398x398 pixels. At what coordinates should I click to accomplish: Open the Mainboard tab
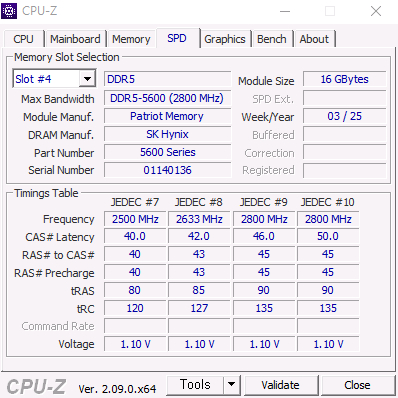[x=75, y=39]
